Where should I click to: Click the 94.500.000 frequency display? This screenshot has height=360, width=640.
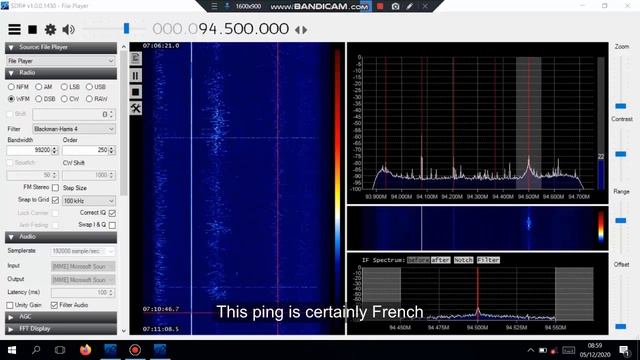coord(221,29)
